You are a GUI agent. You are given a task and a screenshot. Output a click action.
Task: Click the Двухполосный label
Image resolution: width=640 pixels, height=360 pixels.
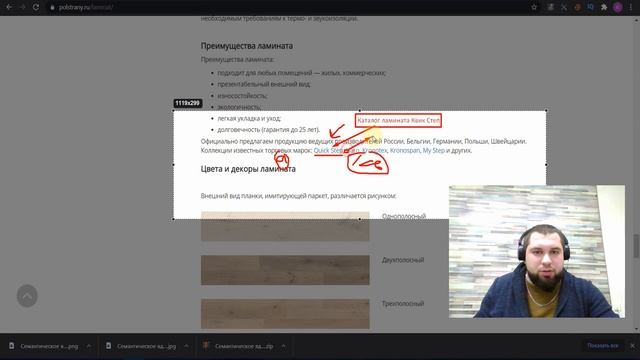403,260
